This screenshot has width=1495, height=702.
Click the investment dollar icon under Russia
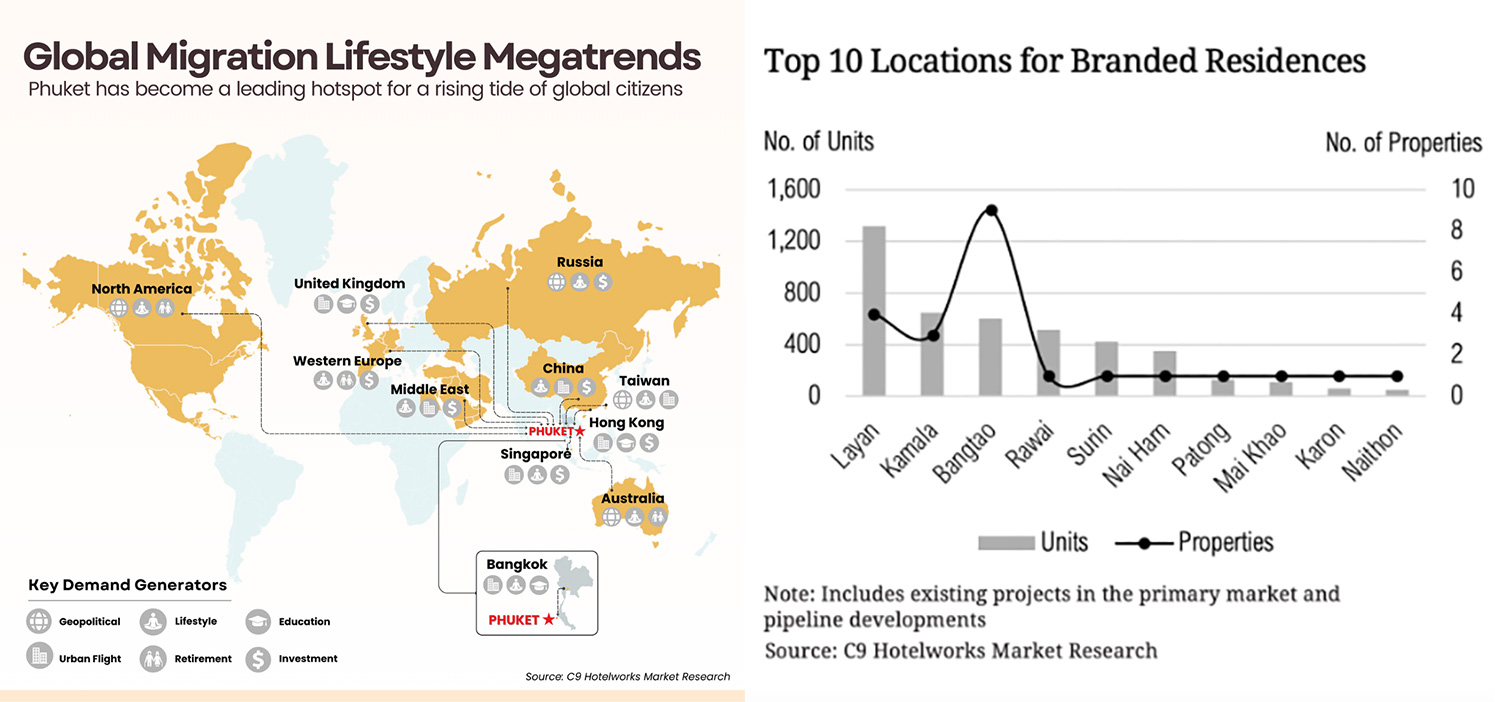click(603, 282)
